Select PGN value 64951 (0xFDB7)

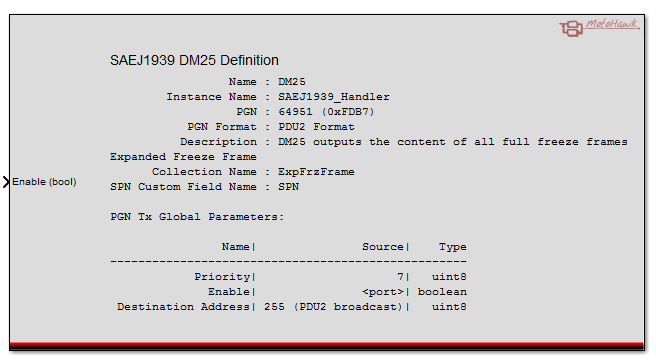[x=326, y=112]
